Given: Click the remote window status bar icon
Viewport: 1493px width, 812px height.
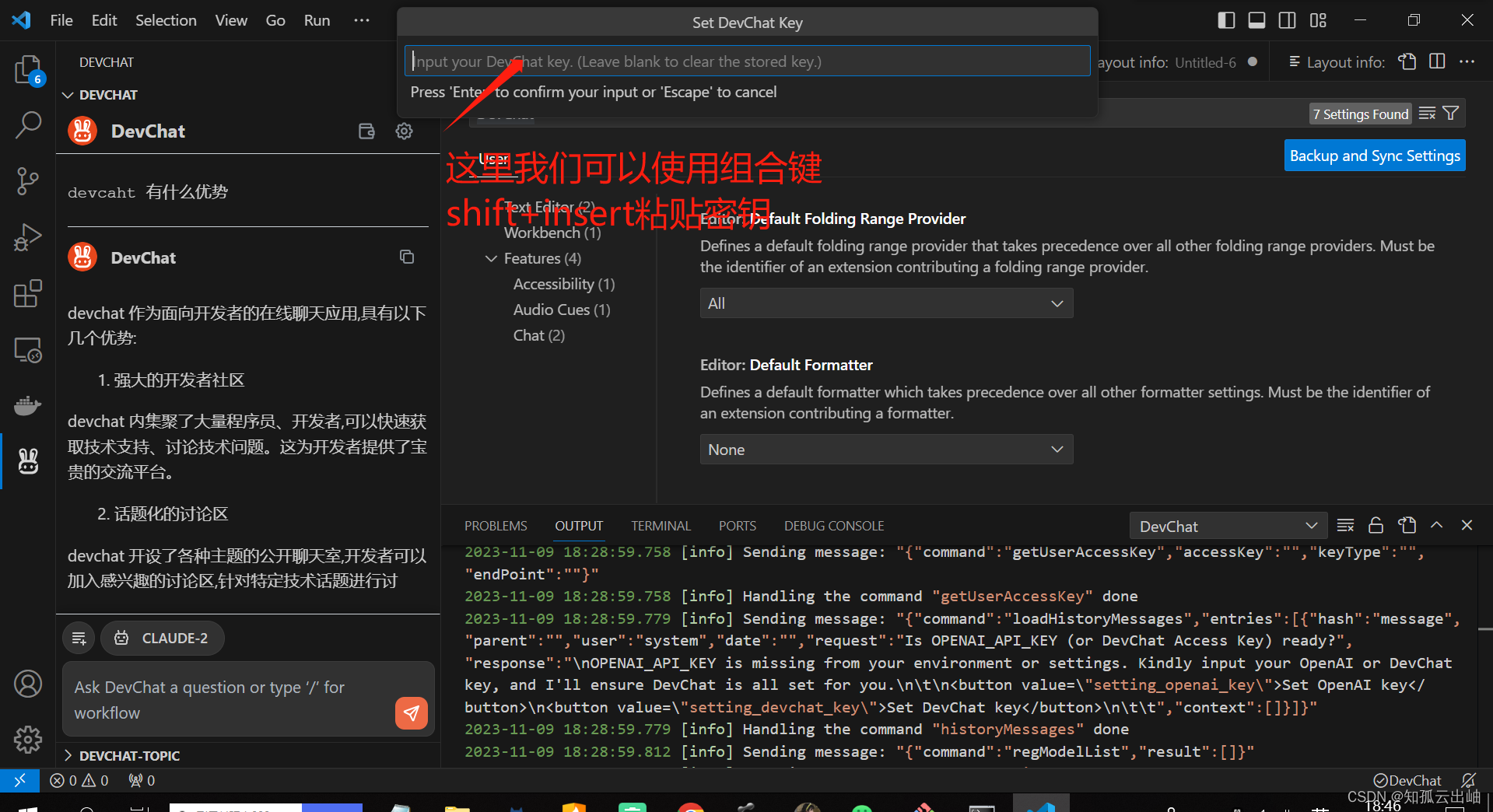Looking at the screenshot, I should pos(19,779).
